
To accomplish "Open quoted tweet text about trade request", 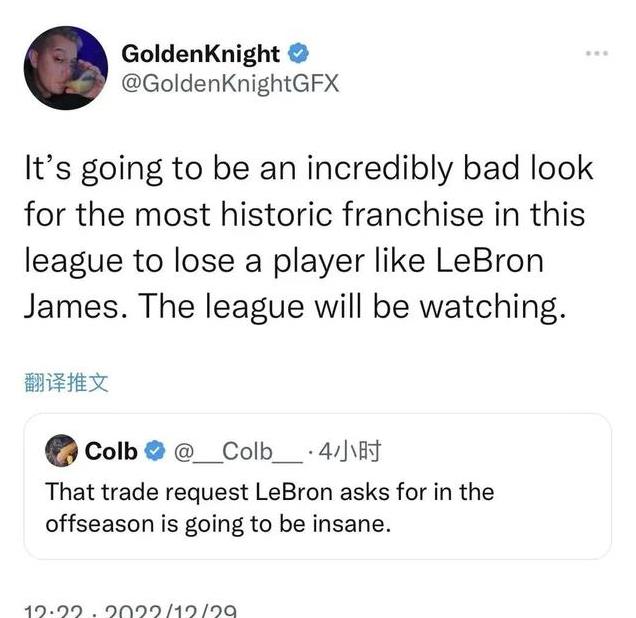I will pyautogui.click(x=270, y=508).
